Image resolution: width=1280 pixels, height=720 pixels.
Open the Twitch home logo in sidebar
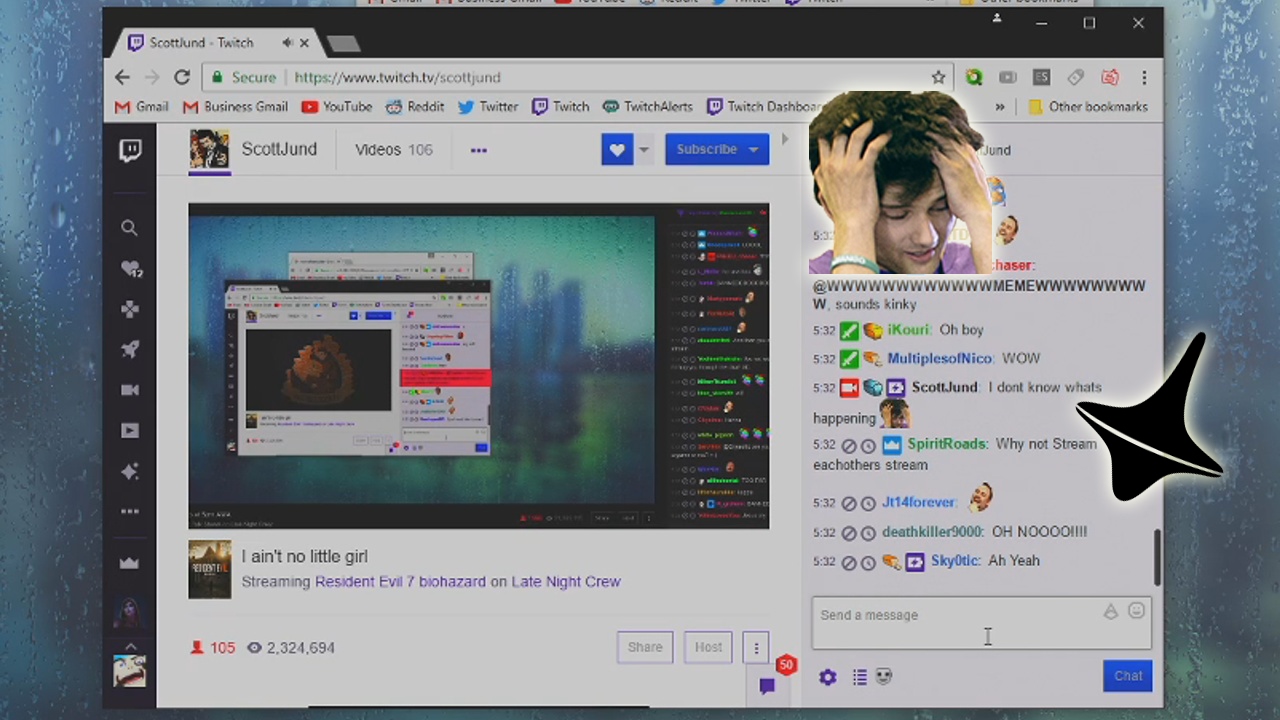point(130,151)
